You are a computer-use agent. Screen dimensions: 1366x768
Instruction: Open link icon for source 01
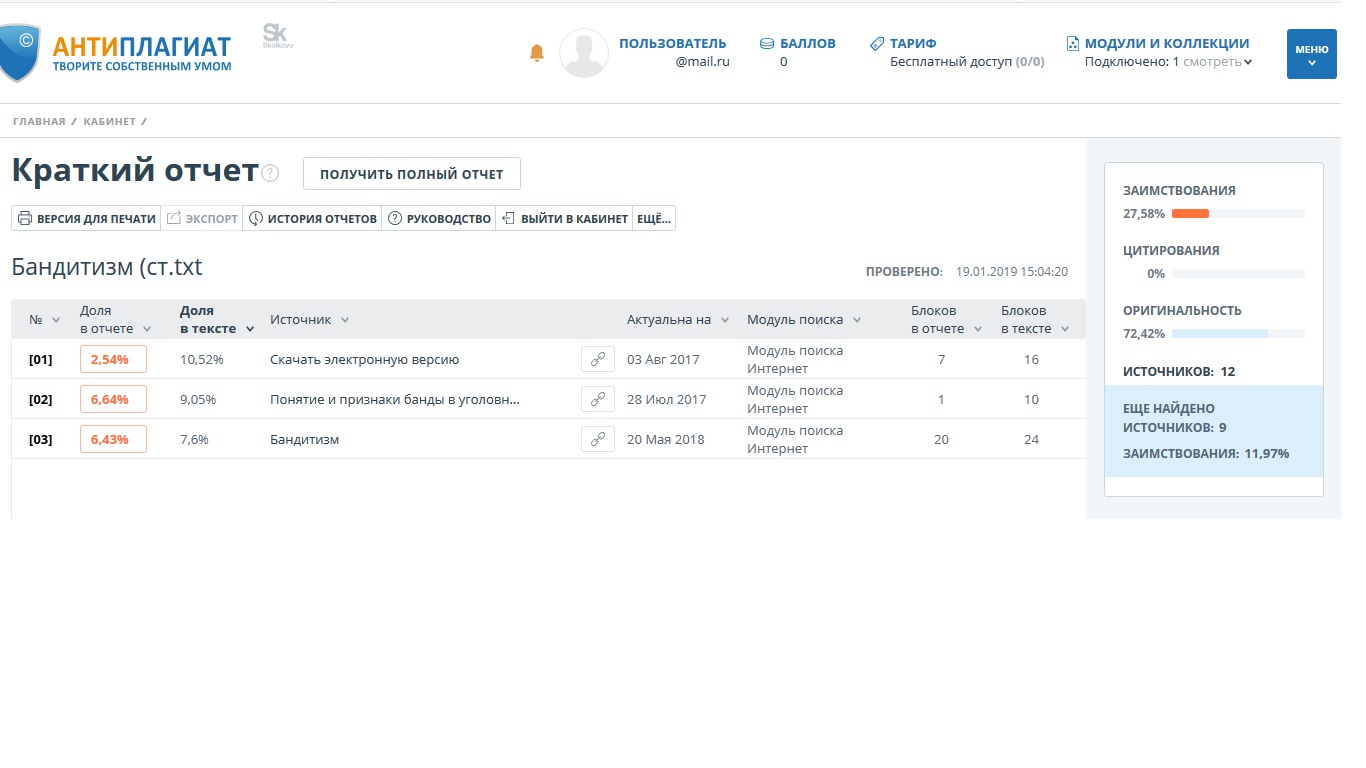(x=597, y=359)
